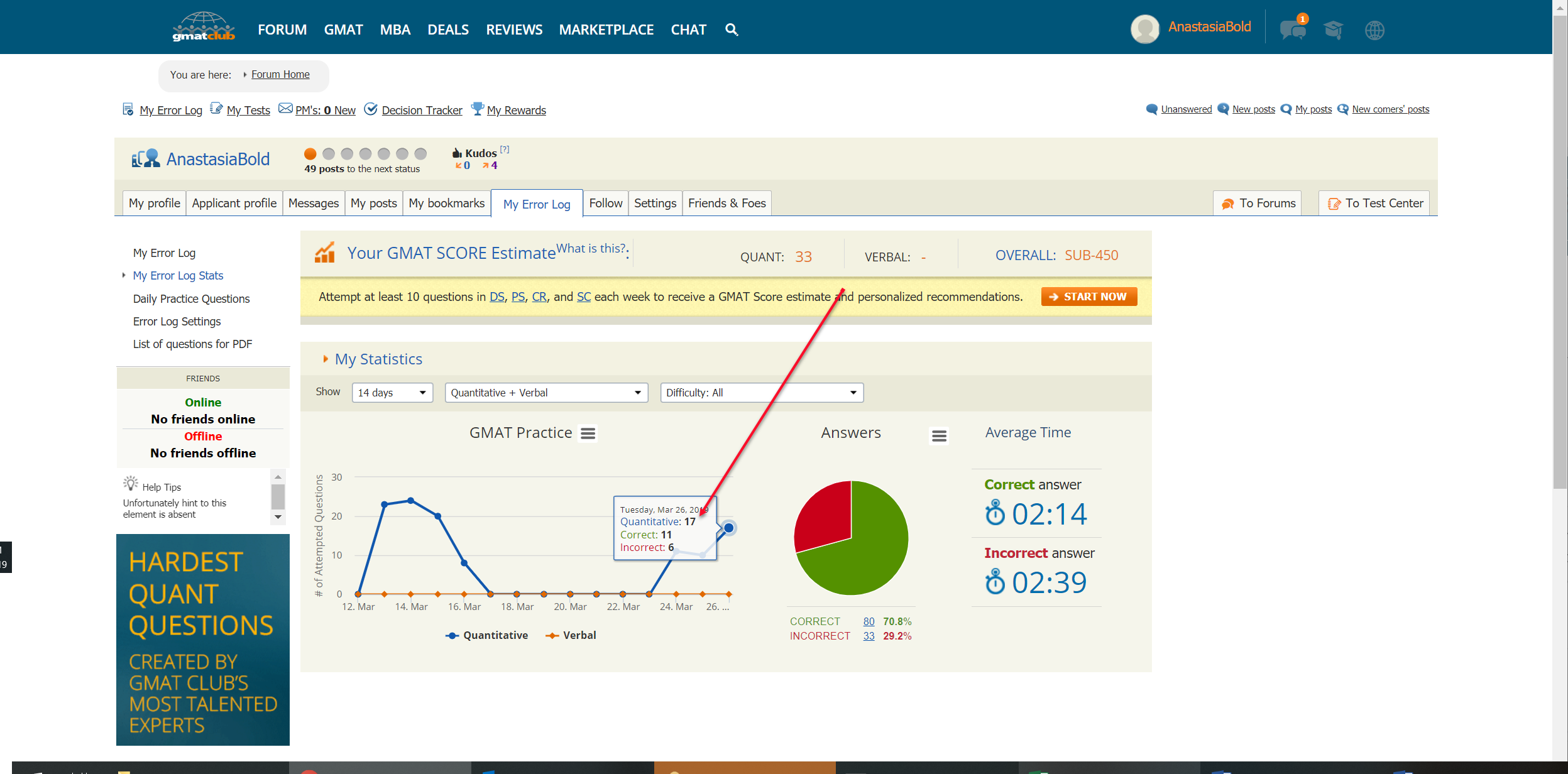The height and width of the screenshot is (774, 1568).
Task: Open the 14 days period dropdown
Action: coord(392,393)
